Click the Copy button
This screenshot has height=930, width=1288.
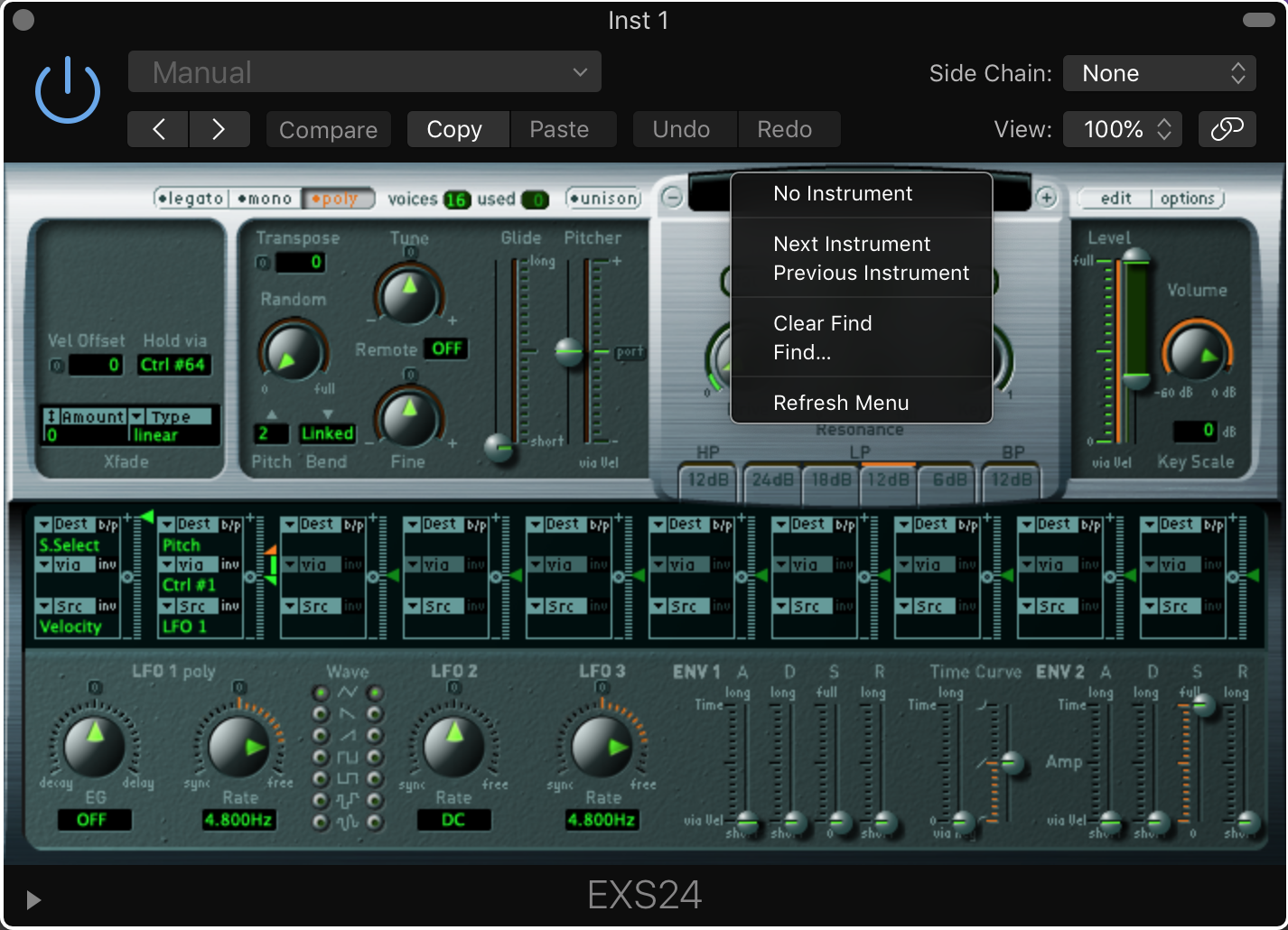(454, 129)
